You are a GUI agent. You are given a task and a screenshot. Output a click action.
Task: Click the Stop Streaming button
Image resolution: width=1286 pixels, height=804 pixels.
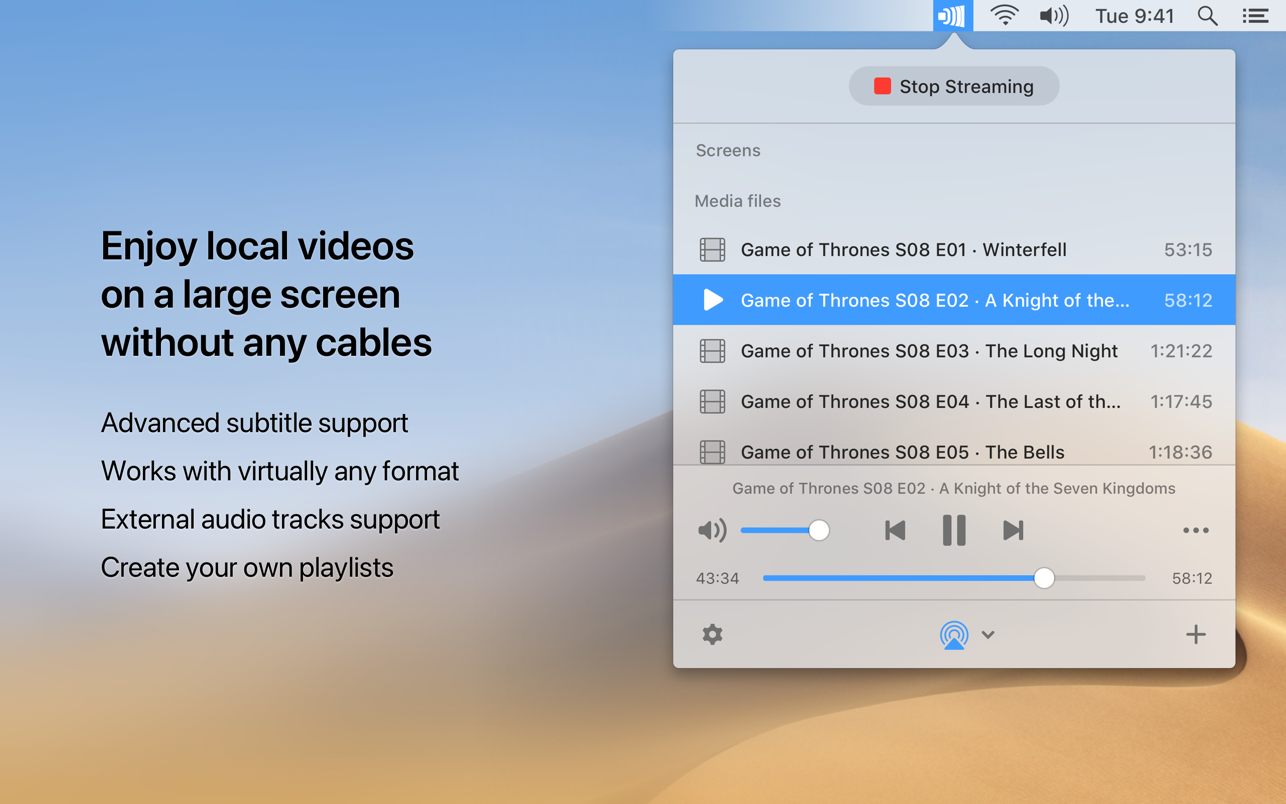pos(954,86)
